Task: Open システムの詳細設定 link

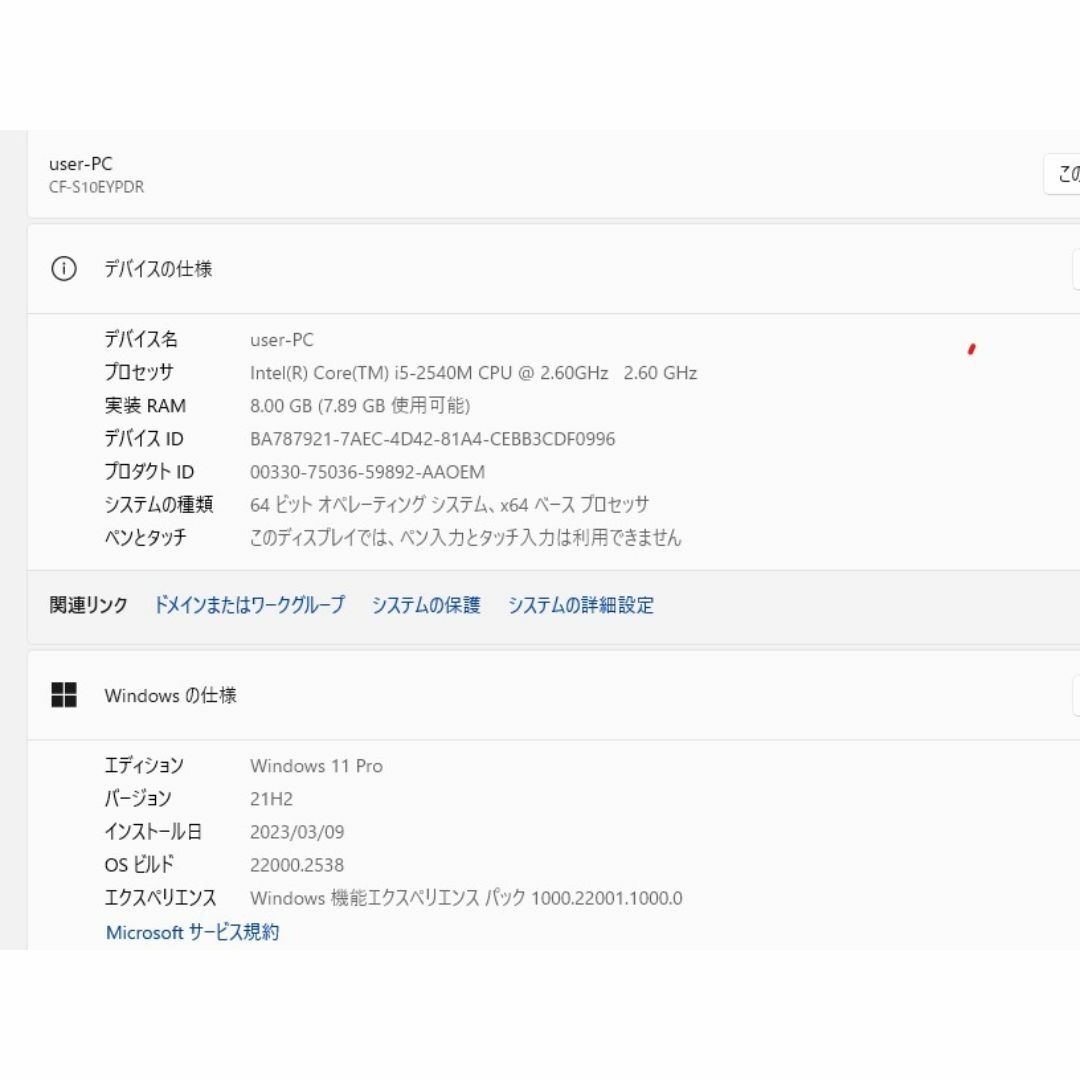Action: tap(581, 605)
